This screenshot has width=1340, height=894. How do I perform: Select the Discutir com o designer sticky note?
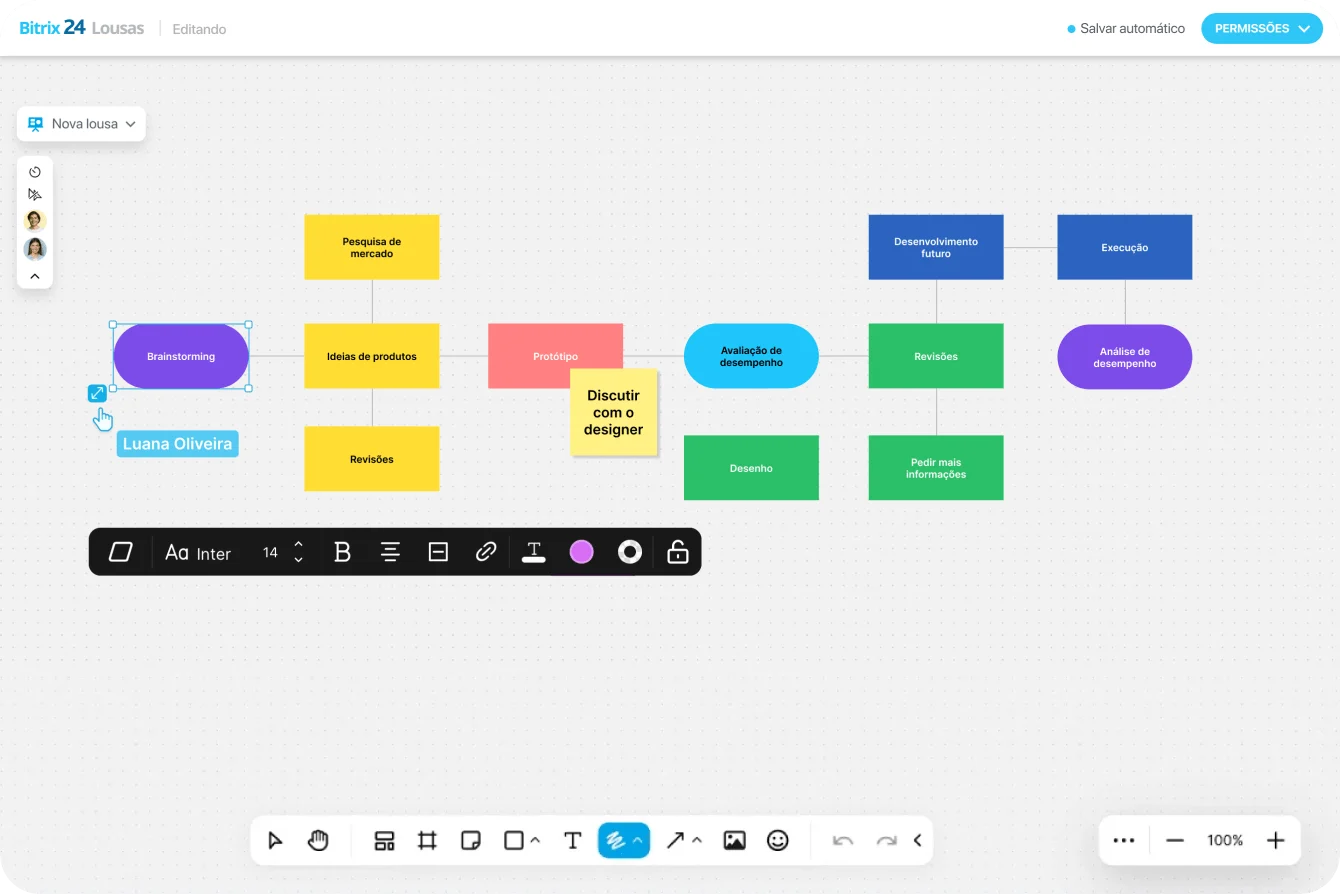pos(614,412)
